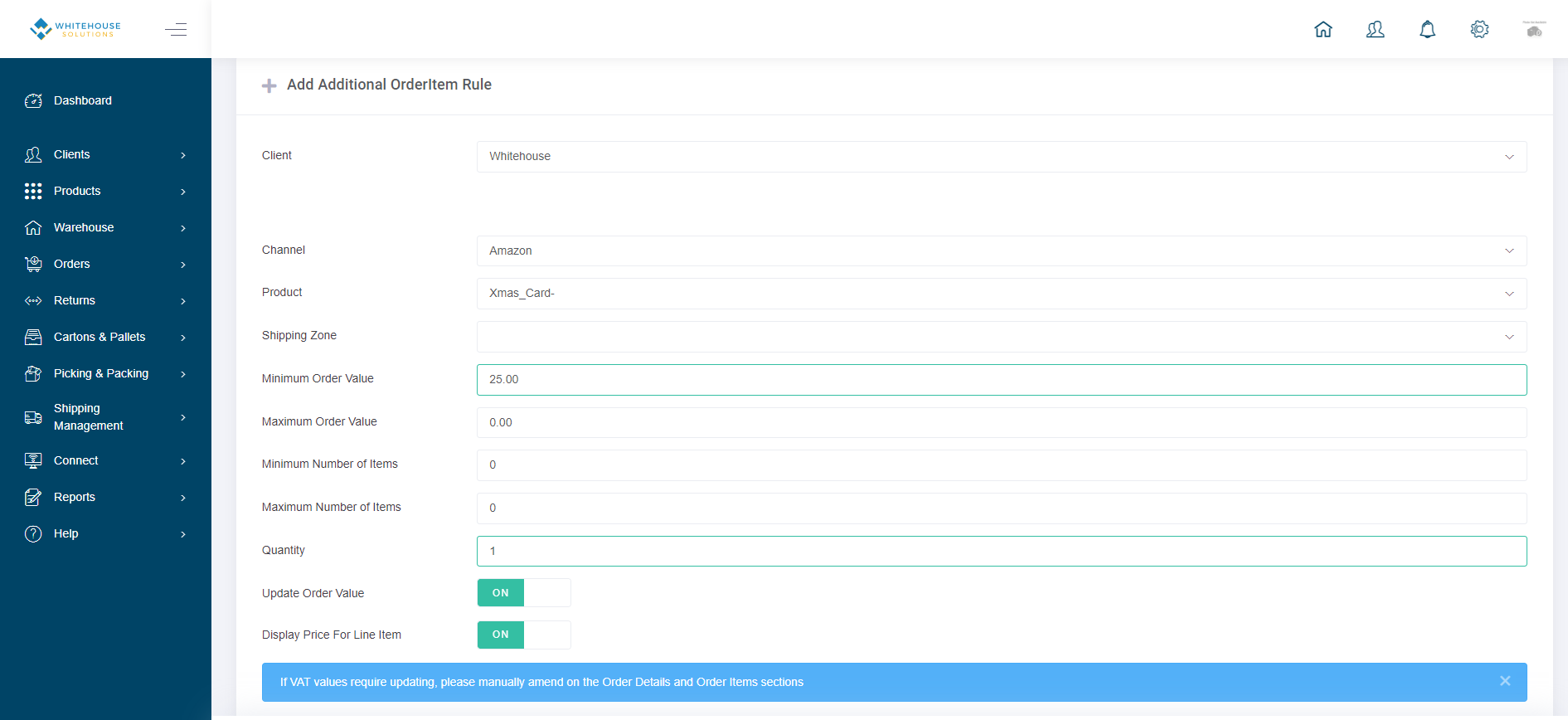Dismiss the VAT values info banner
This screenshot has width=1568, height=720.
(1505, 681)
